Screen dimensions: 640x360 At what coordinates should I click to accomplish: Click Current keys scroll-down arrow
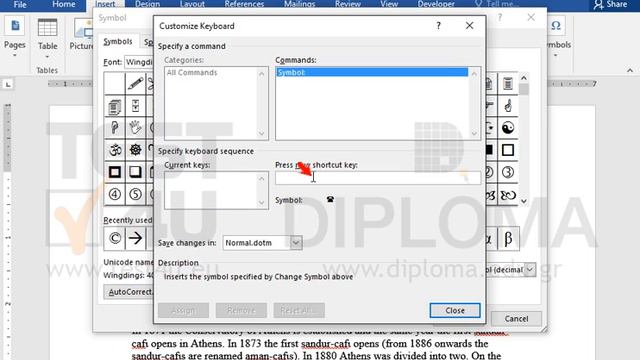(x=262, y=202)
